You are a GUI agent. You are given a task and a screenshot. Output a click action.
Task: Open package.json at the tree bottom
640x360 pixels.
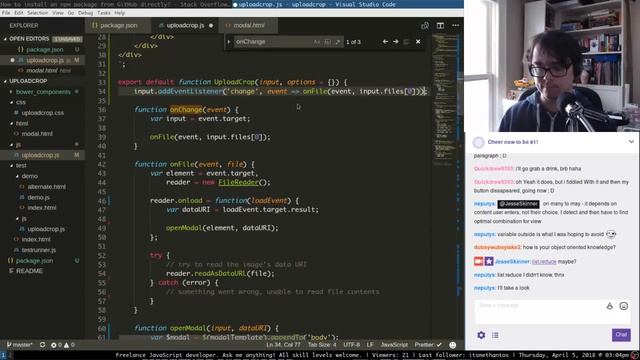pos(34,260)
